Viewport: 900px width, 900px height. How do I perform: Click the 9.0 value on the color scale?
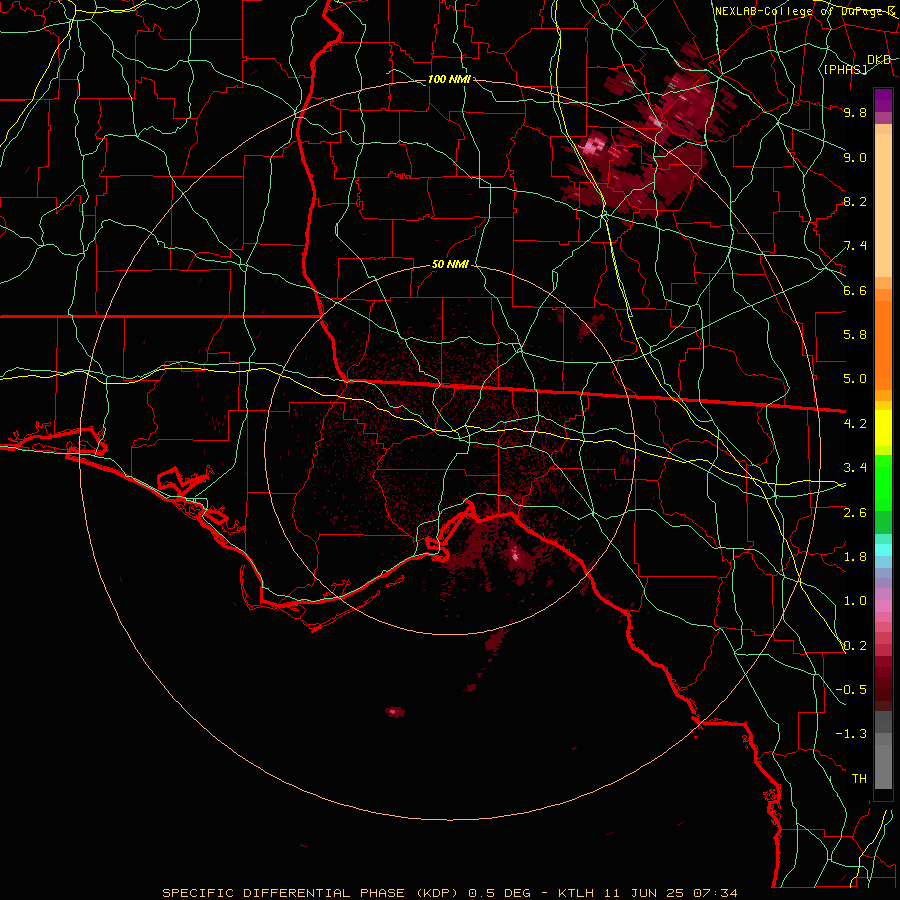pyautogui.click(x=855, y=157)
